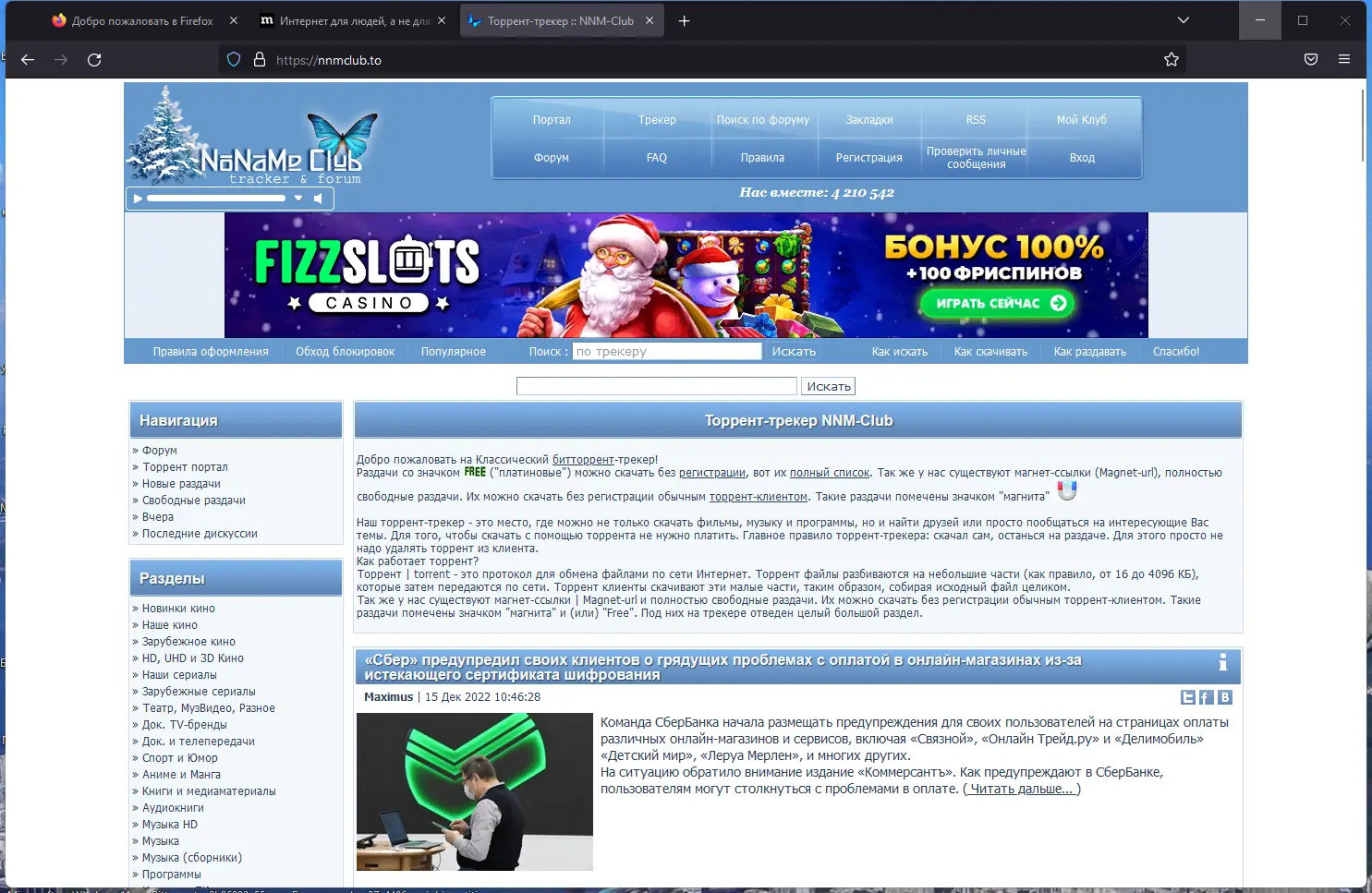Expand the radio player dropdown arrow

click(x=298, y=199)
